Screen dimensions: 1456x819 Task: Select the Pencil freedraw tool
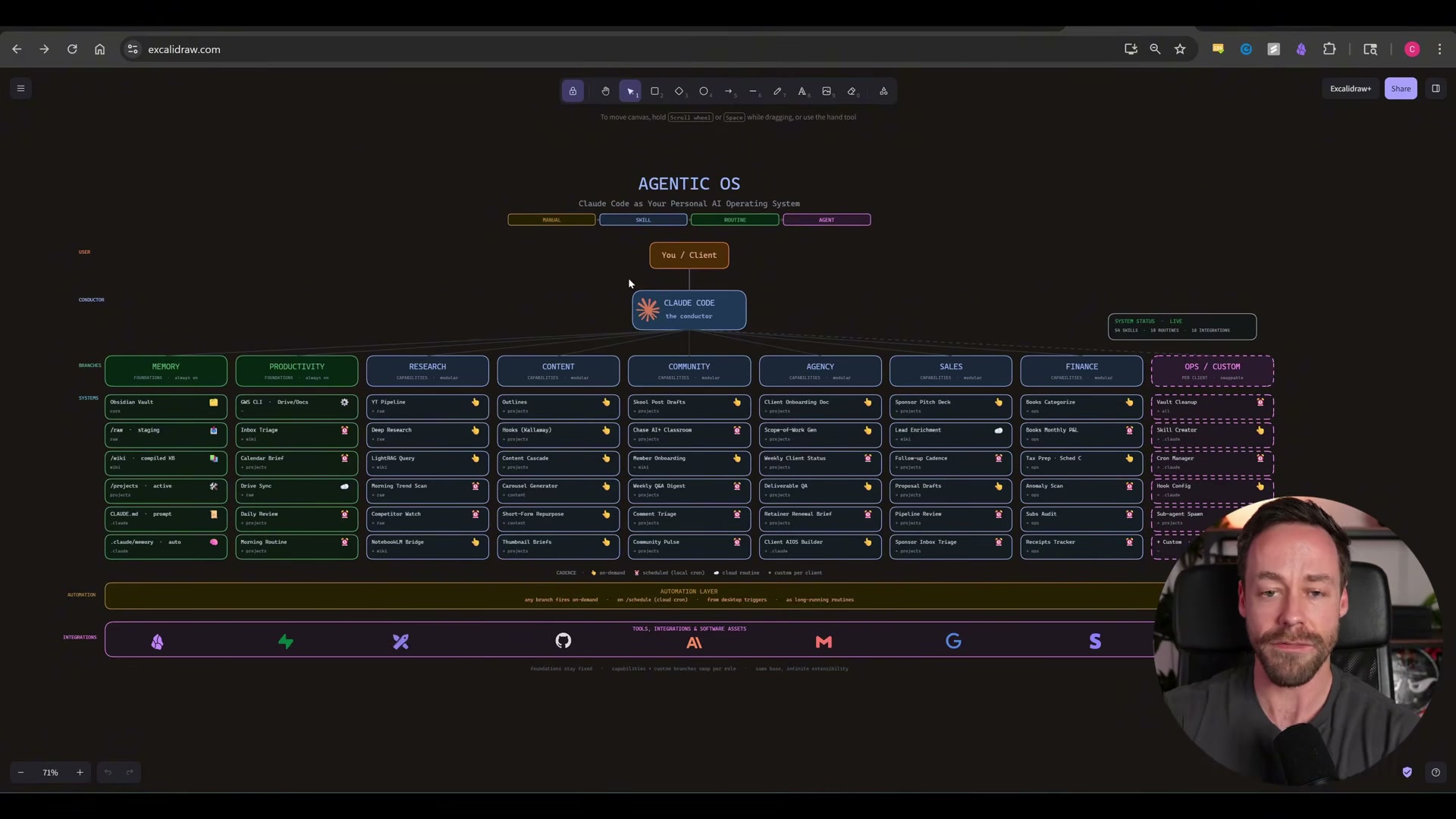777,91
